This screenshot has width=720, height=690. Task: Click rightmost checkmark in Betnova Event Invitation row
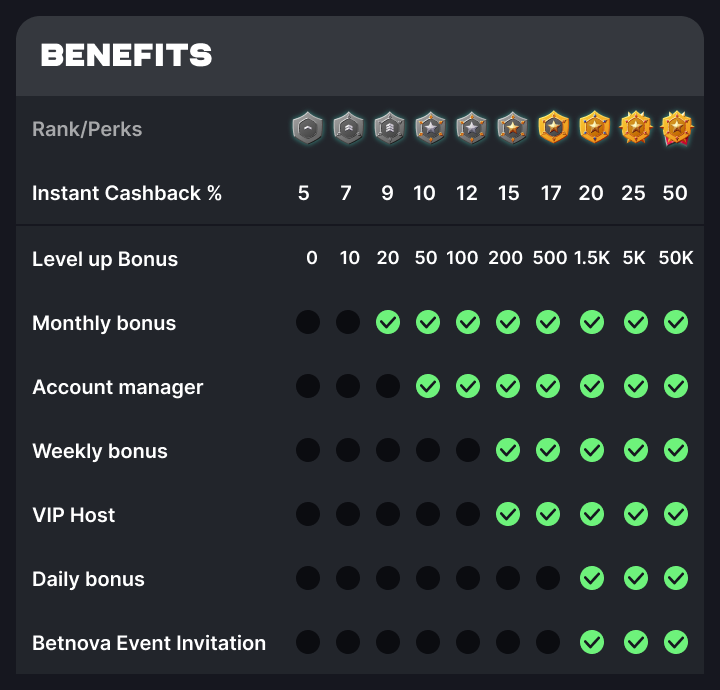(676, 642)
